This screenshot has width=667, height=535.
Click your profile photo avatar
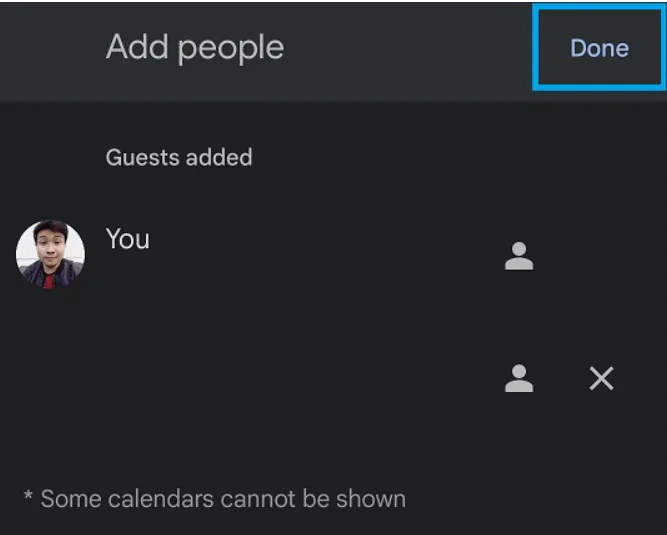pyautogui.click(x=51, y=255)
